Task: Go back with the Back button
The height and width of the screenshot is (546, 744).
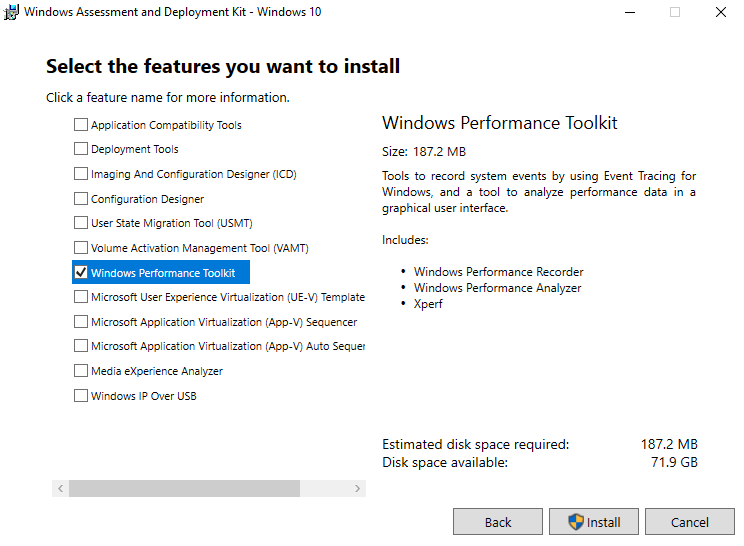Action: coord(498,522)
